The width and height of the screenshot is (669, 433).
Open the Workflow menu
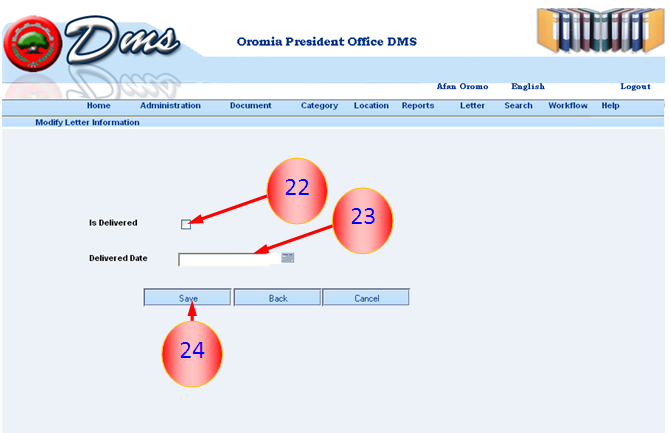[x=568, y=105]
